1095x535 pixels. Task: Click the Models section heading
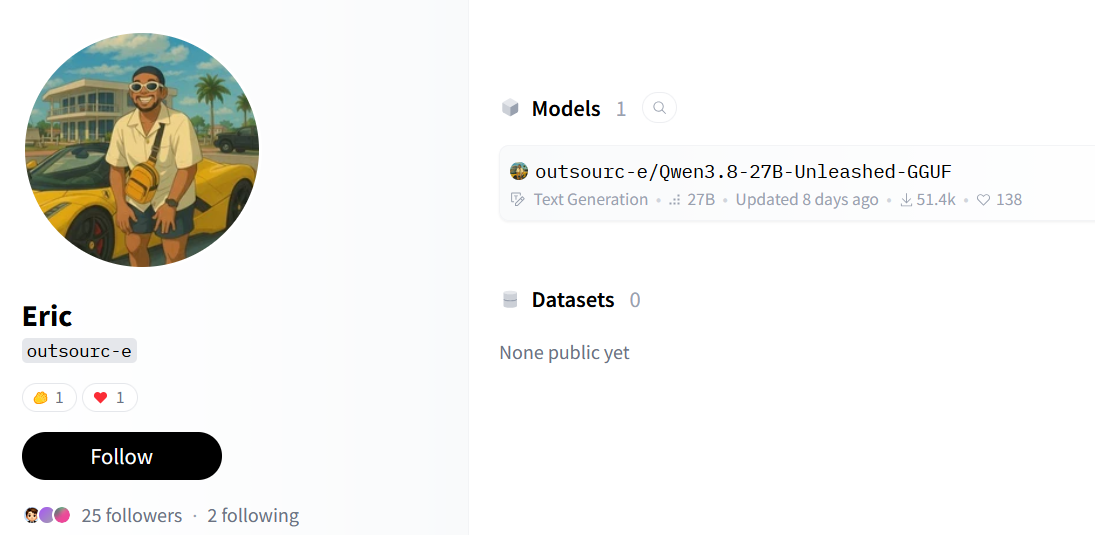coord(566,108)
